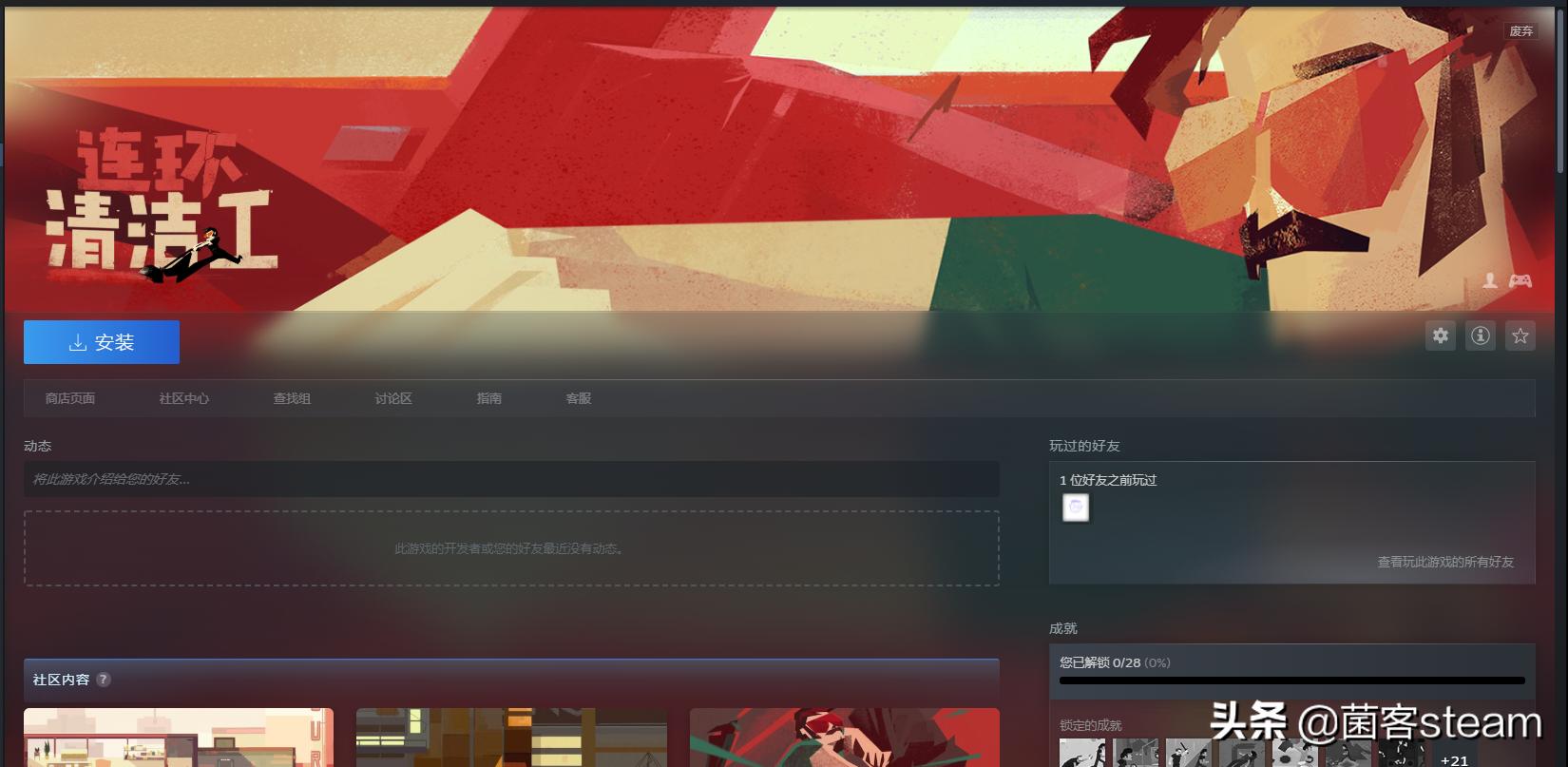Click the friend avatar under 玩过的好友
Viewport: 1568px width, 767px height.
click(x=1076, y=508)
